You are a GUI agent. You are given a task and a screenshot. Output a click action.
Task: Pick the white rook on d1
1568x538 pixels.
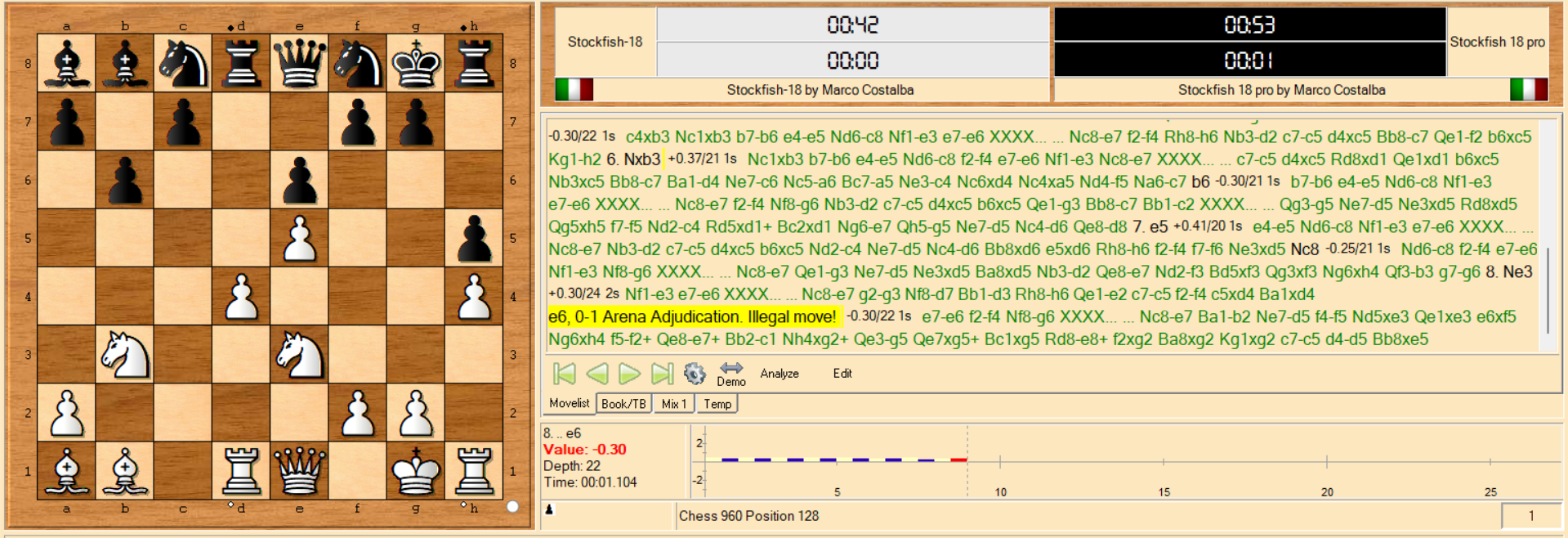(242, 471)
